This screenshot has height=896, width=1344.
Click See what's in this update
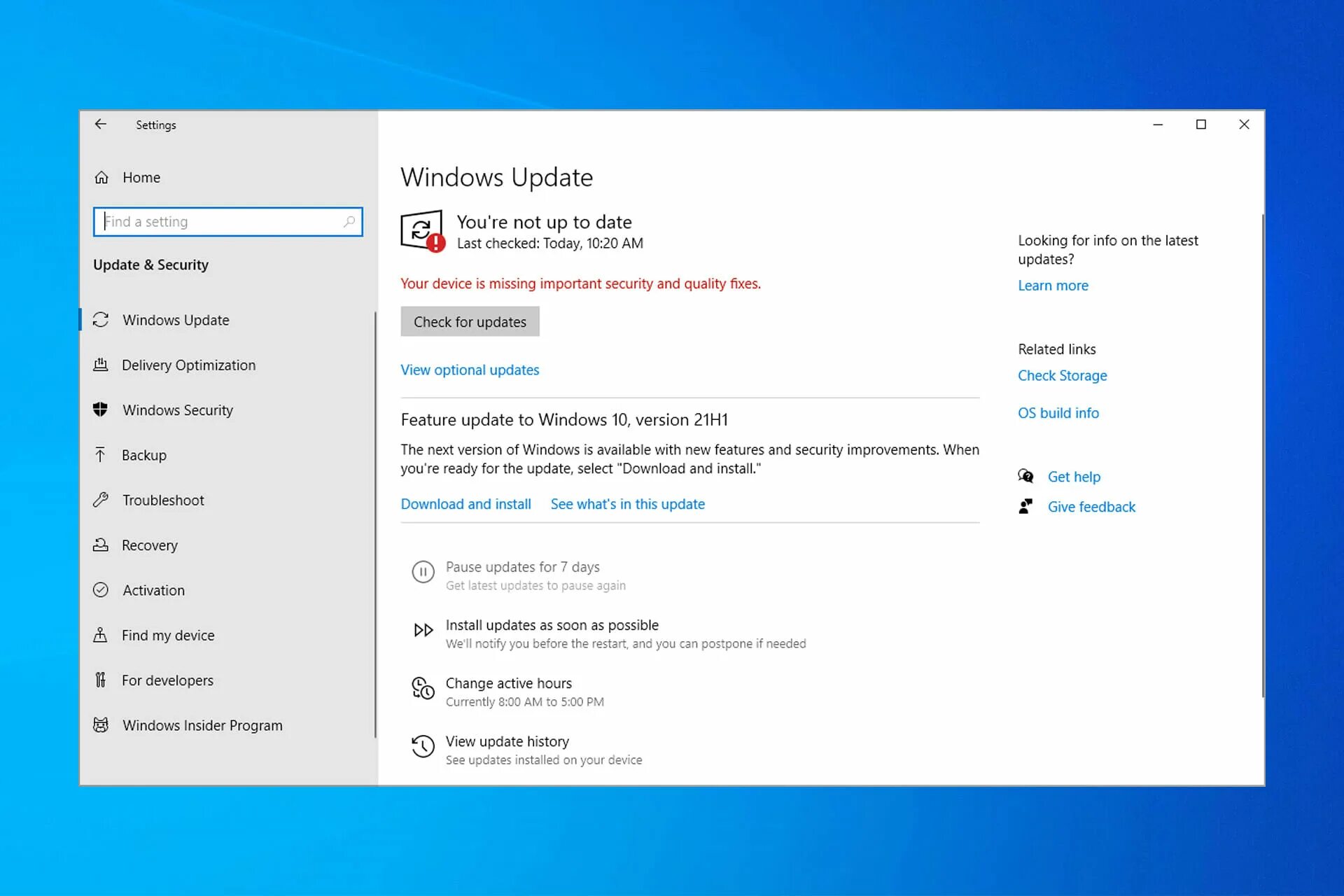627,505
